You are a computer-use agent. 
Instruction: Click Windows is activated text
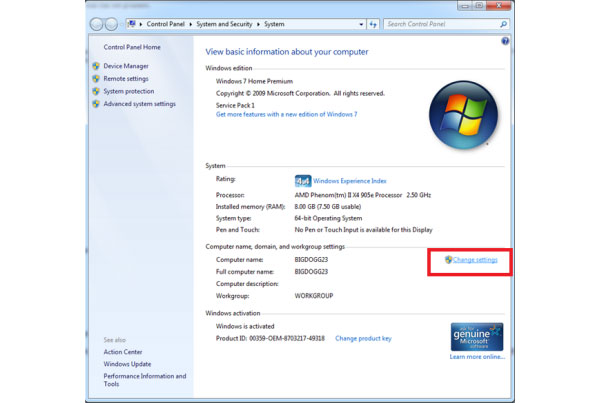coord(245,326)
